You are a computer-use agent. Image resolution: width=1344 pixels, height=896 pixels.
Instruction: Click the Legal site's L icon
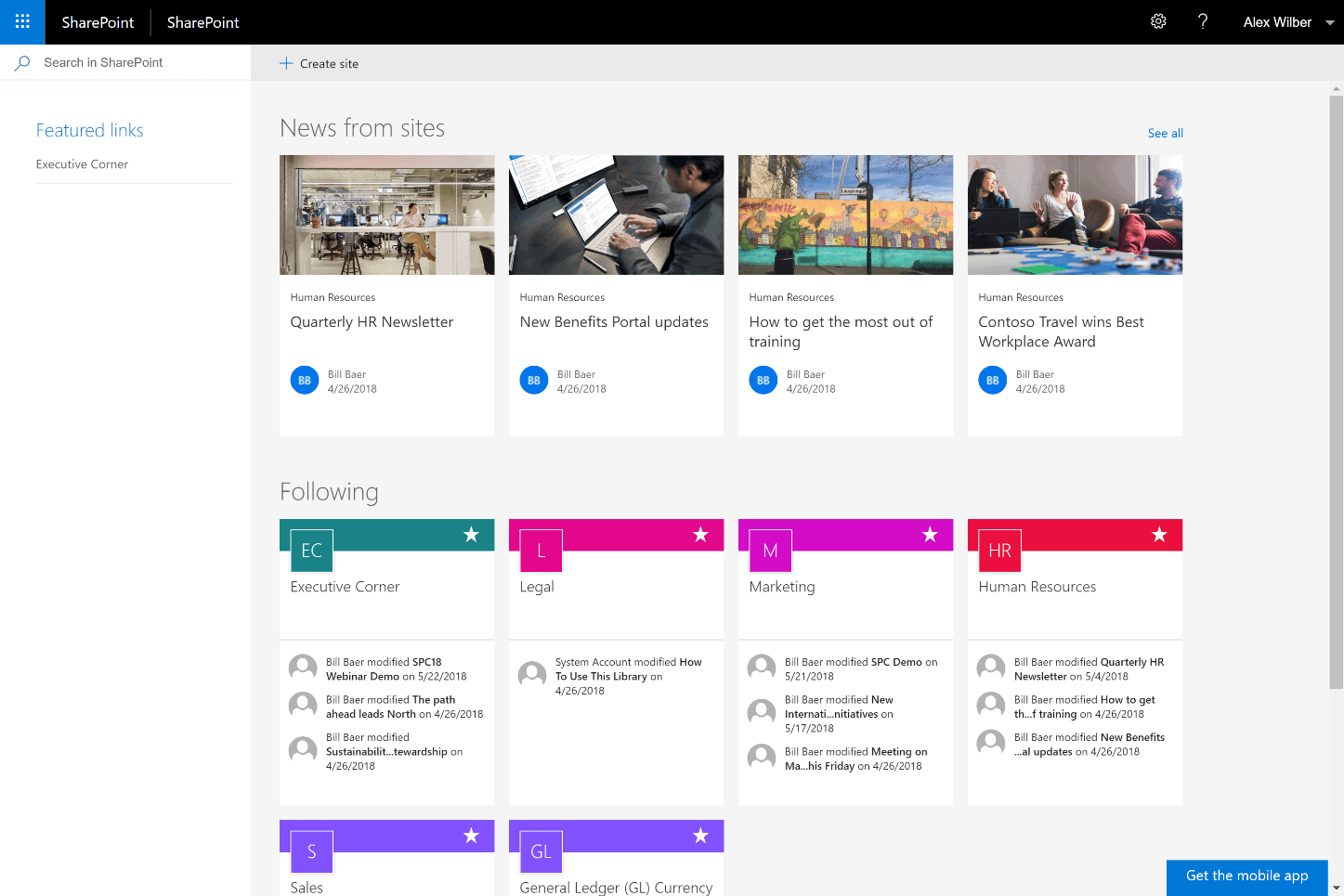540,550
